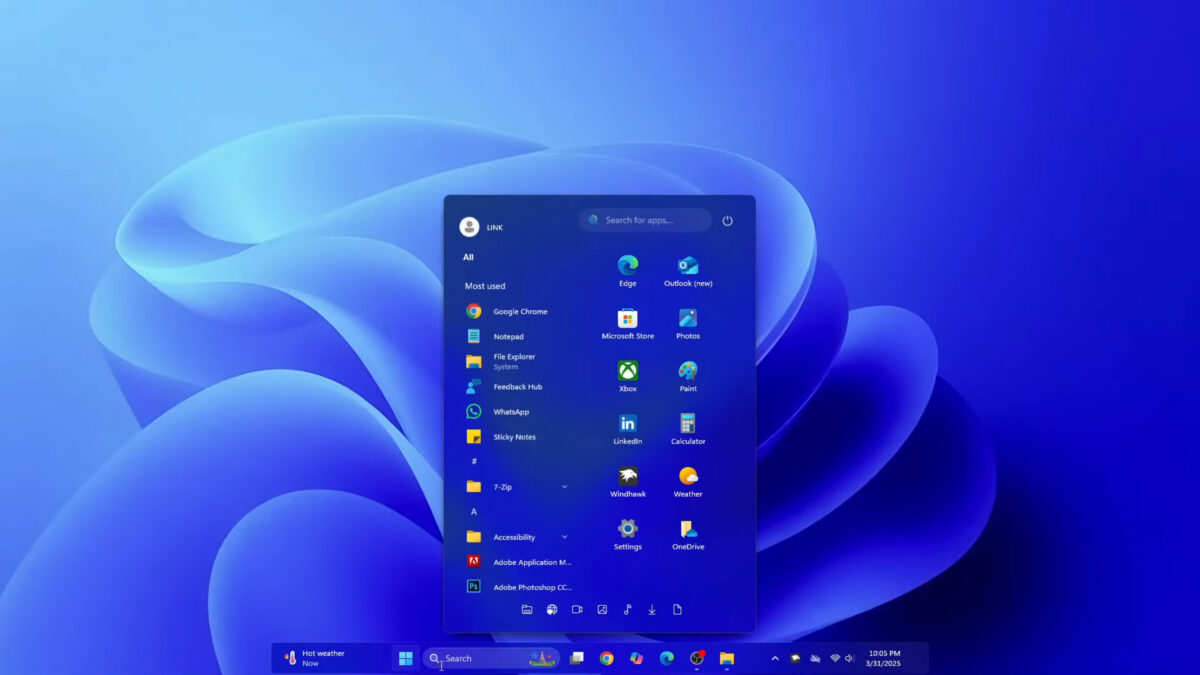
Task: Open the Downloads shortcut at the Start menu bottom
Action: (652, 609)
